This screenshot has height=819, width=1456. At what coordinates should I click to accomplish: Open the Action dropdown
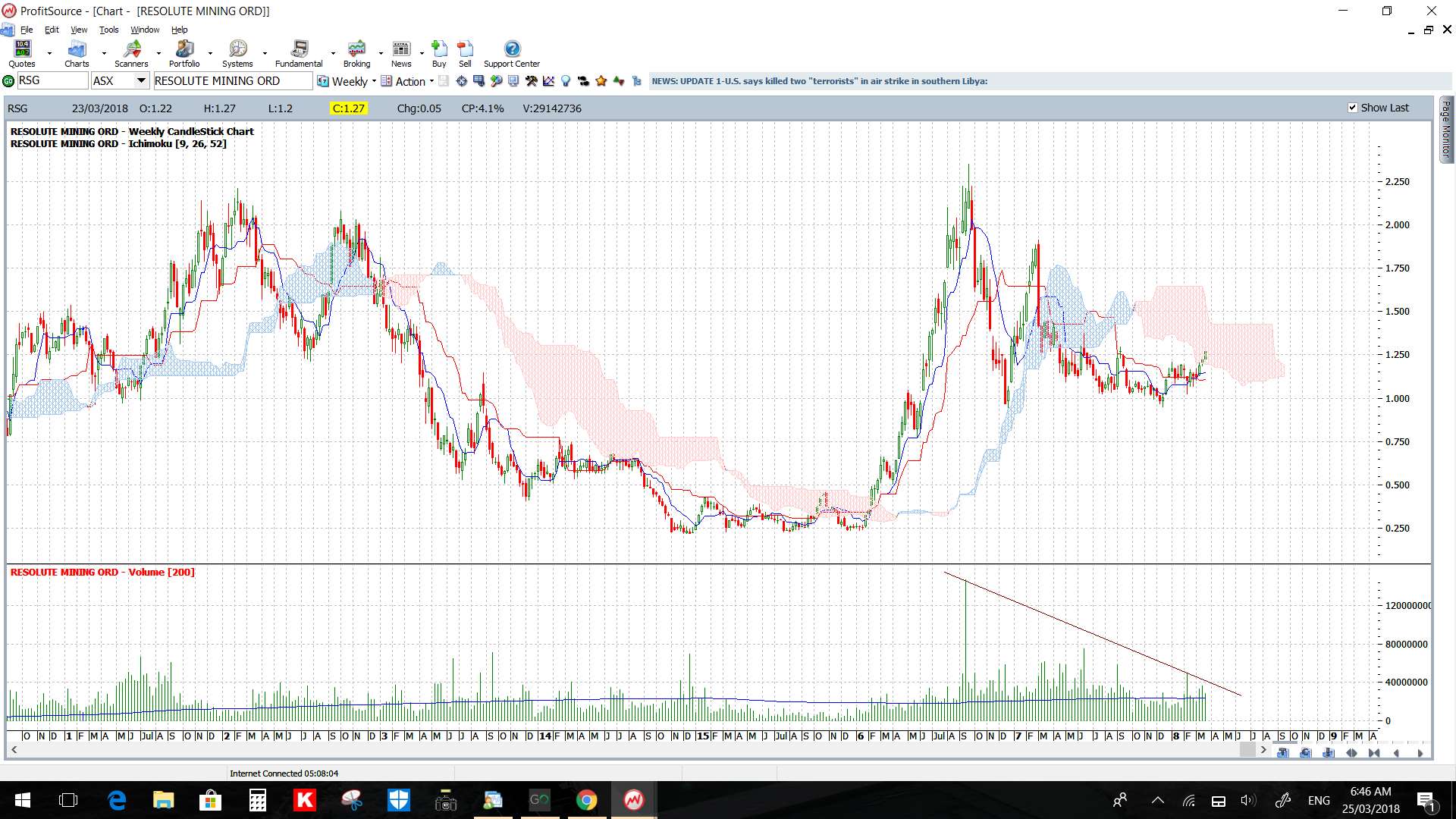431,81
